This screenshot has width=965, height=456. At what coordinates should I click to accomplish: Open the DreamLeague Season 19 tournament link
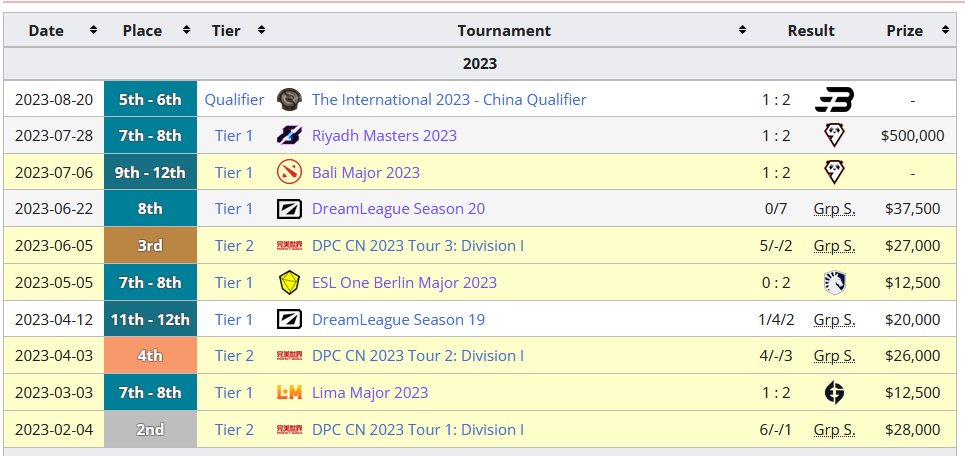coord(398,319)
